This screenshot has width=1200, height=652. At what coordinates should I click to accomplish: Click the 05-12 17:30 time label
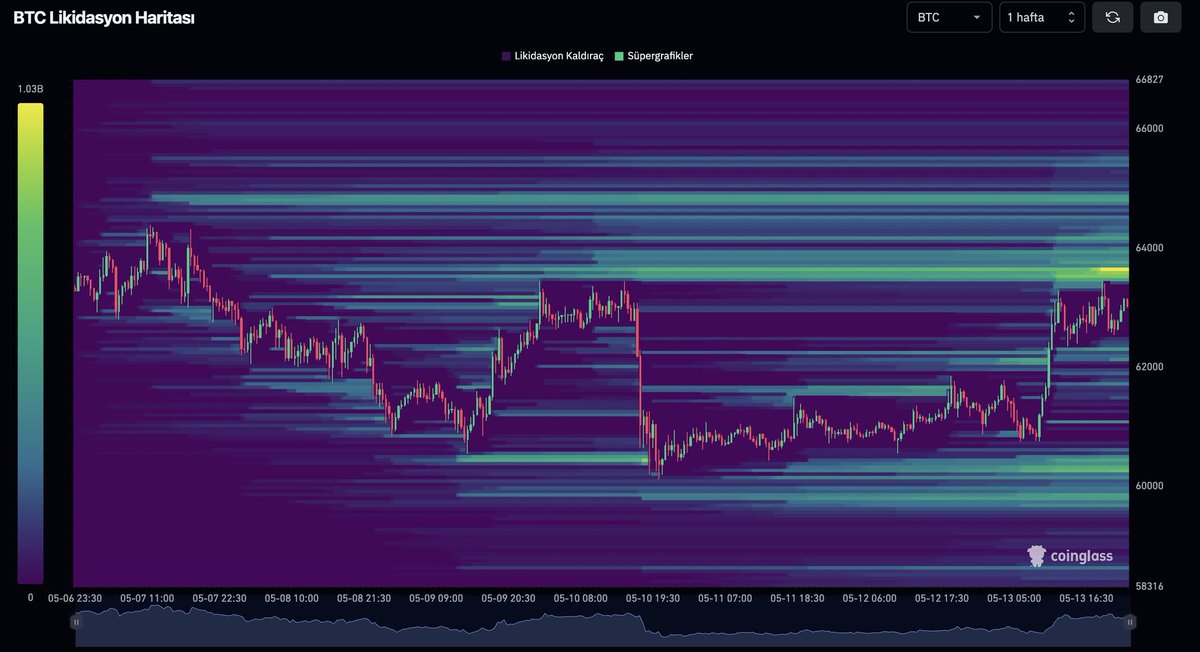click(942, 598)
